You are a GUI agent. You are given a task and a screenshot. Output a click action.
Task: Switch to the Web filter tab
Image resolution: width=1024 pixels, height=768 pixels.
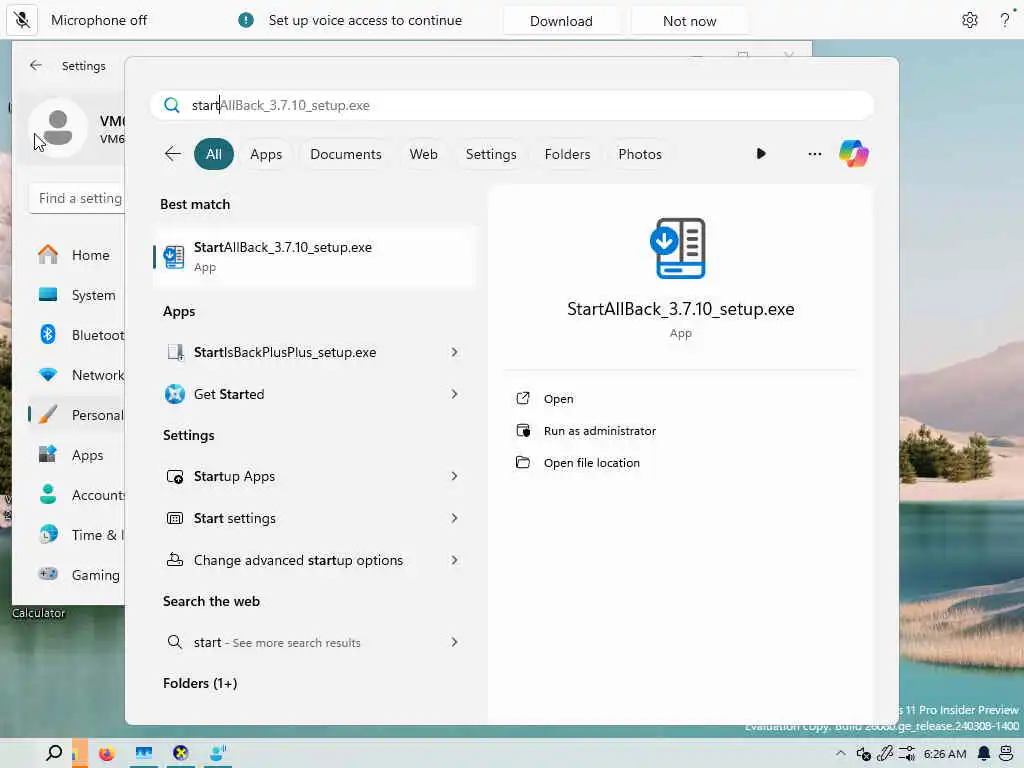click(423, 154)
